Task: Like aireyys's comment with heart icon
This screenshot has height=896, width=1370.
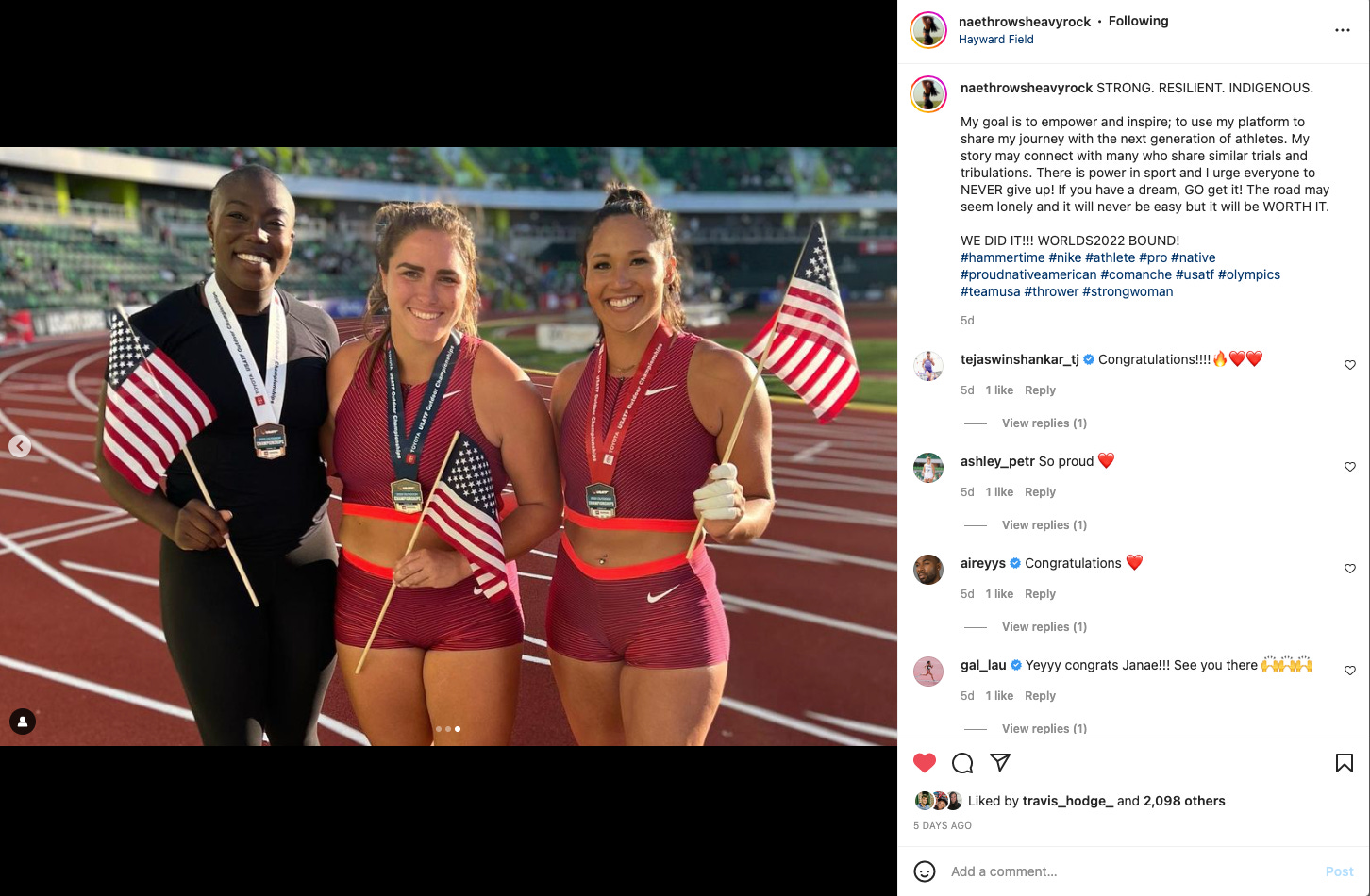Action: click(1350, 569)
